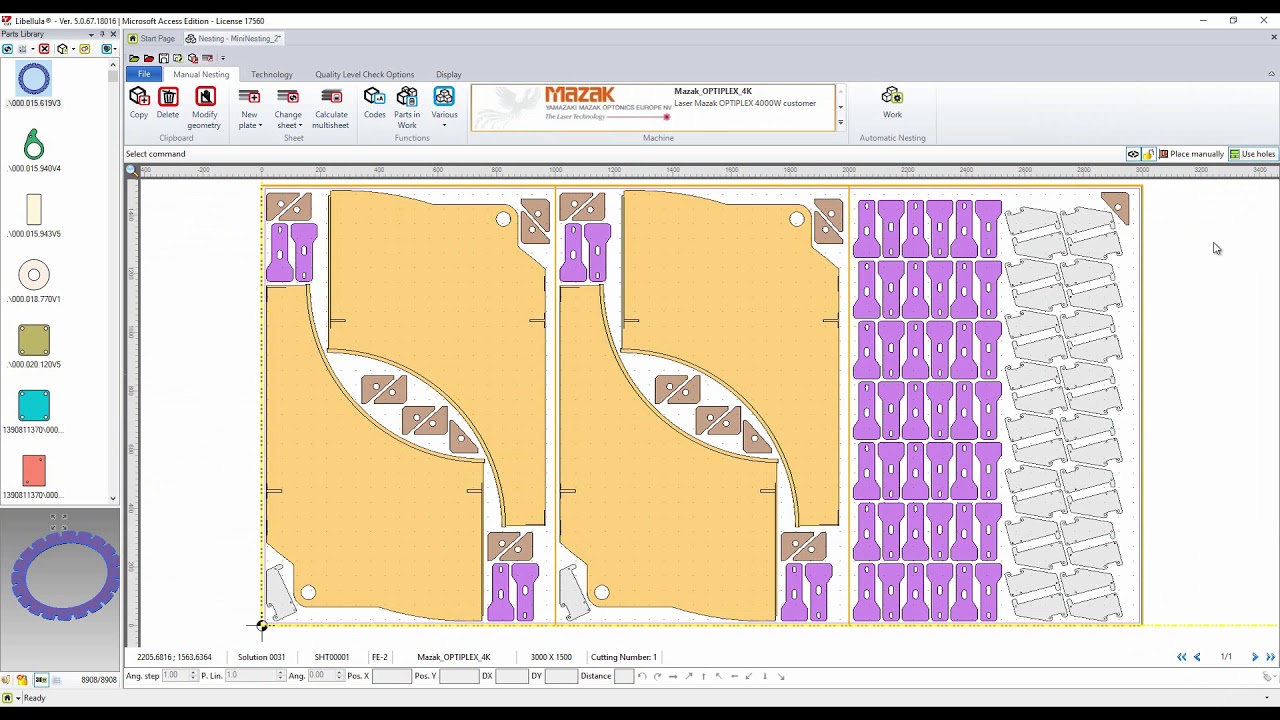Click the cube icon in Parts Library toolbar
This screenshot has height=720, width=1280.
62,49
